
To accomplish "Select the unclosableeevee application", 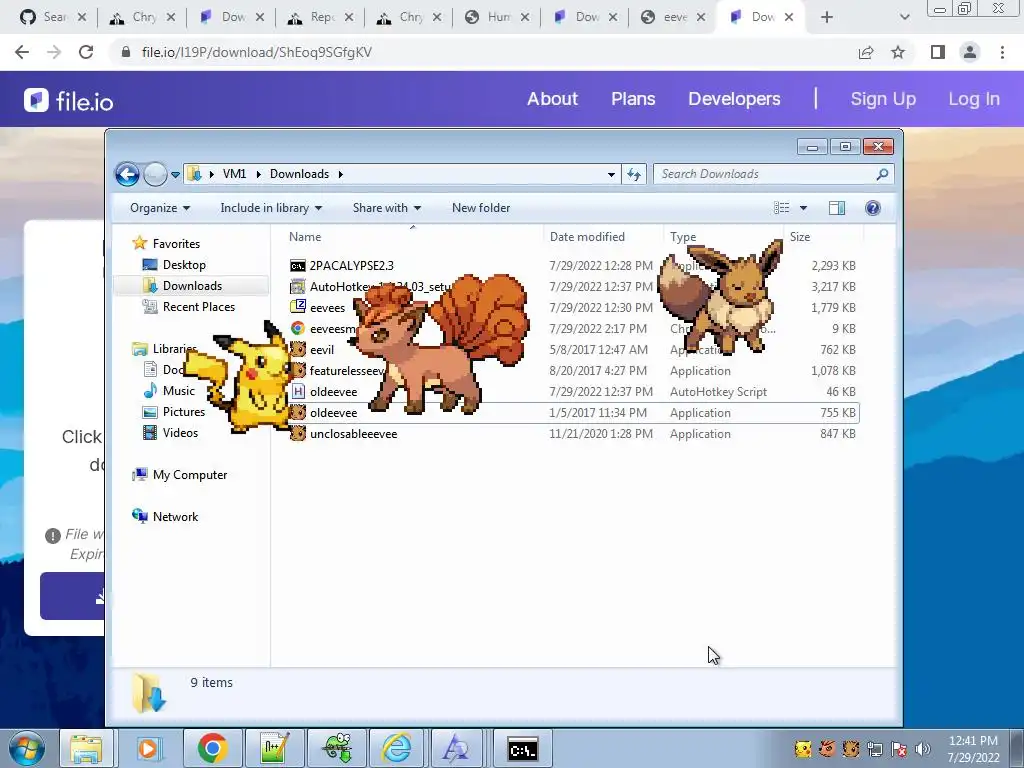I will [573, 434].
